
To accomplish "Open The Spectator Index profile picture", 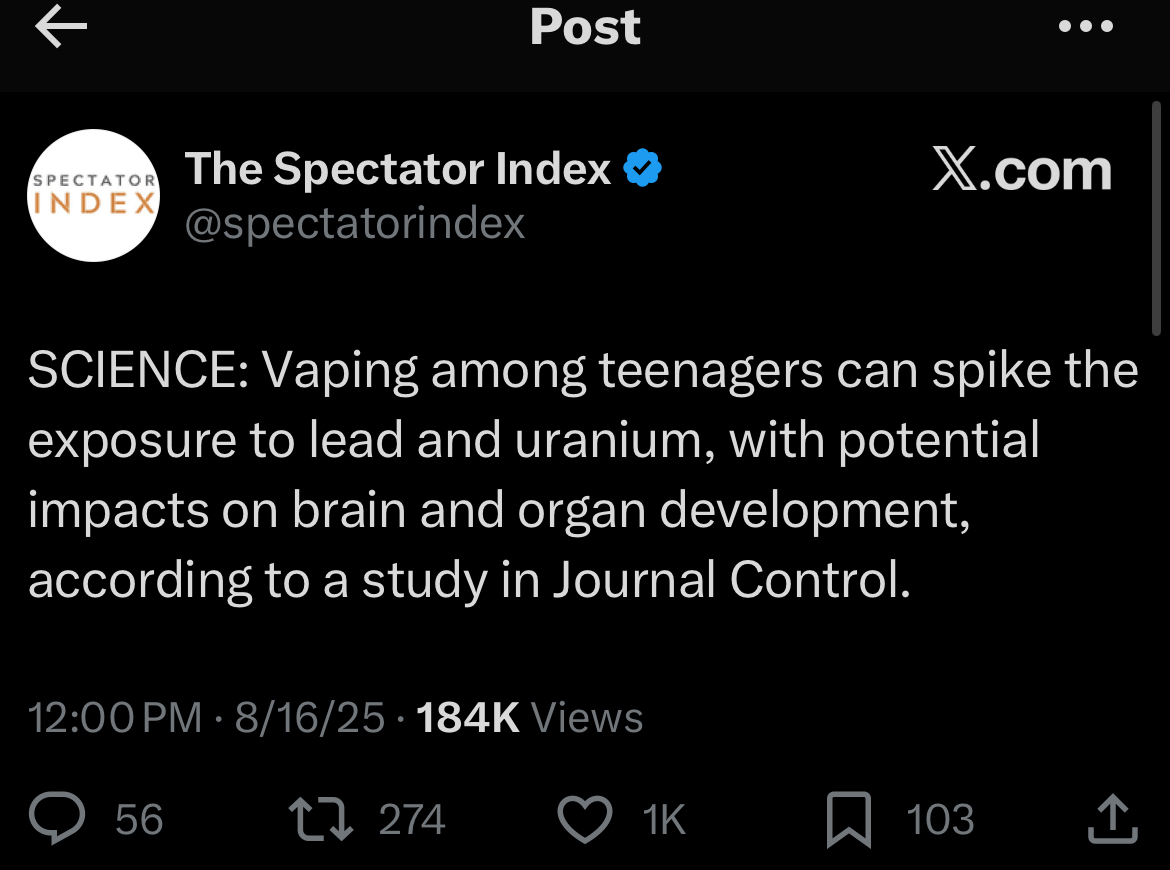I will (93, 195).
